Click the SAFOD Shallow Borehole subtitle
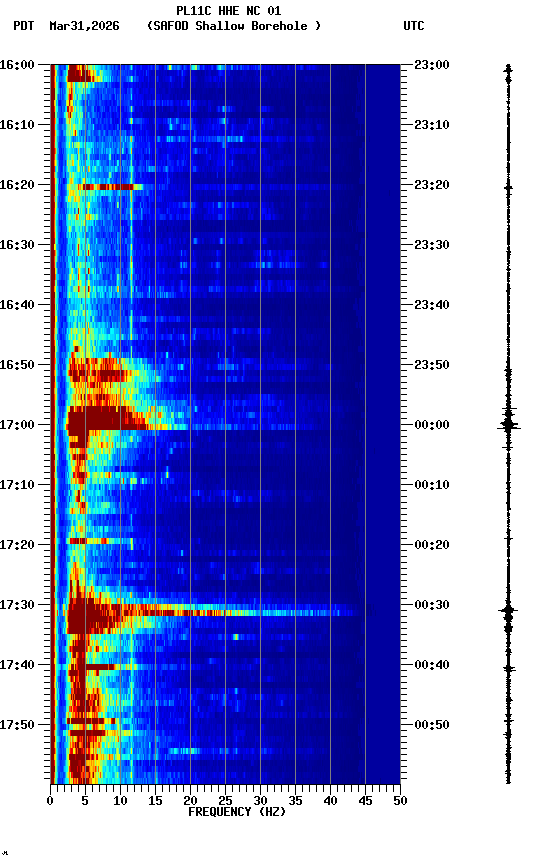This screenshot has width=552, height=864. [234, 26]
